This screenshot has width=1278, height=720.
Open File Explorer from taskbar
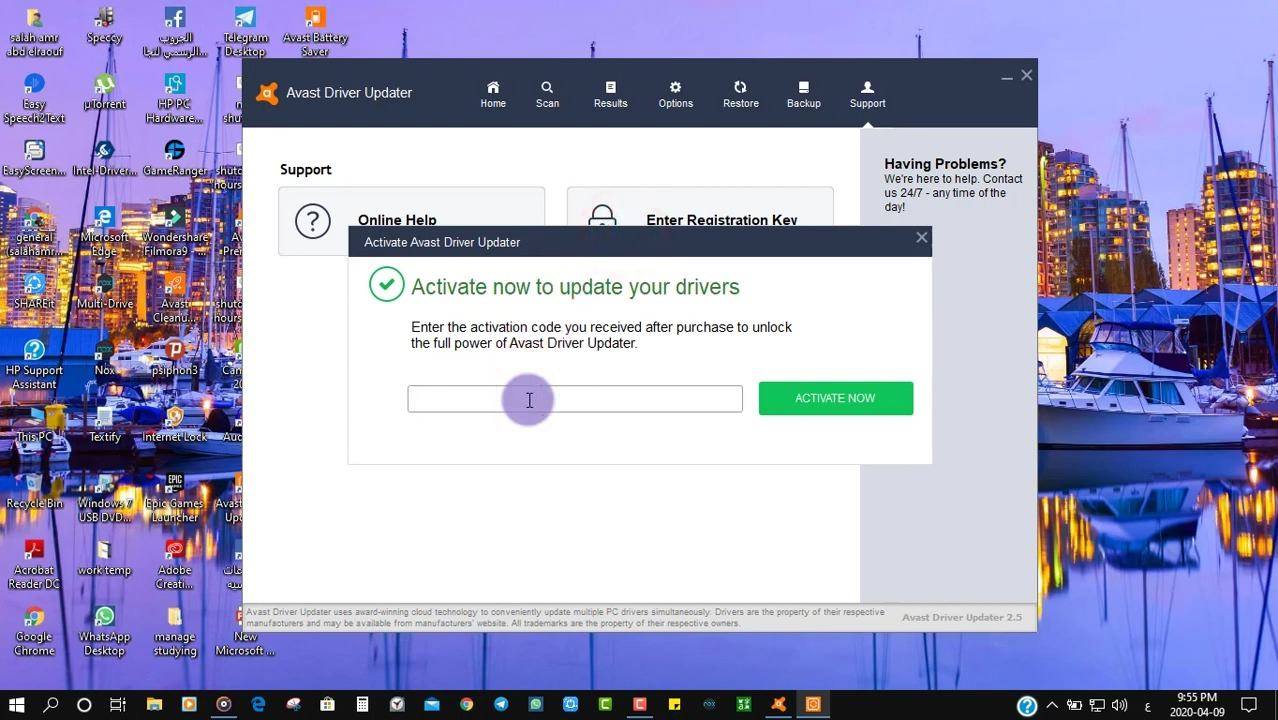(x=153, y=704)
